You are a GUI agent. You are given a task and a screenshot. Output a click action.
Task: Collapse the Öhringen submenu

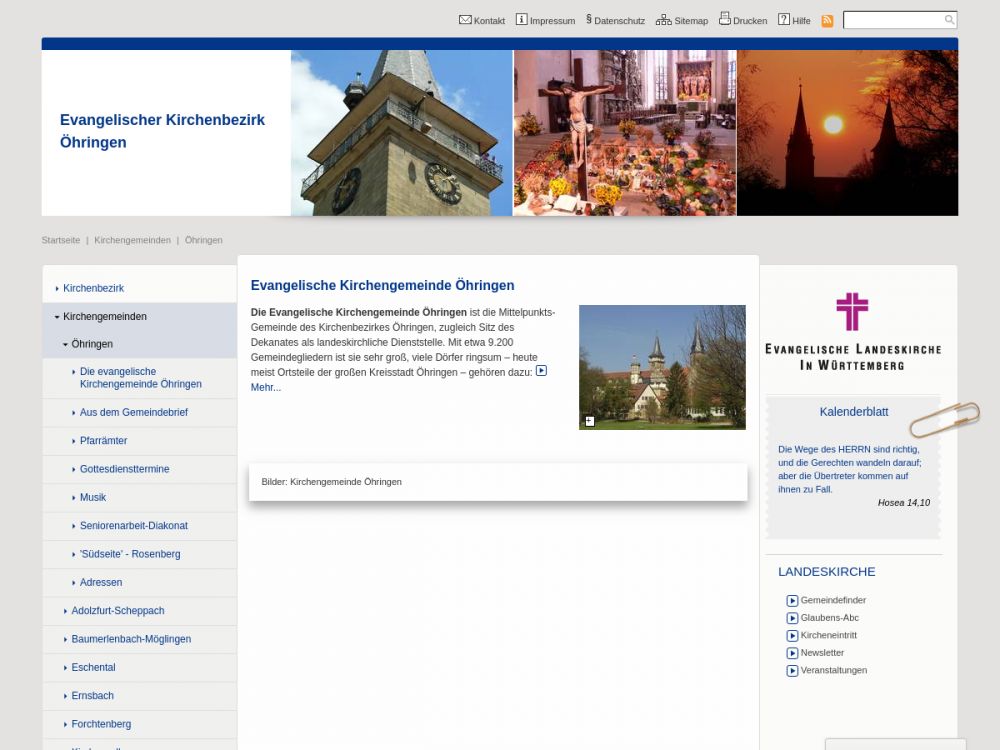coord(65,344)
